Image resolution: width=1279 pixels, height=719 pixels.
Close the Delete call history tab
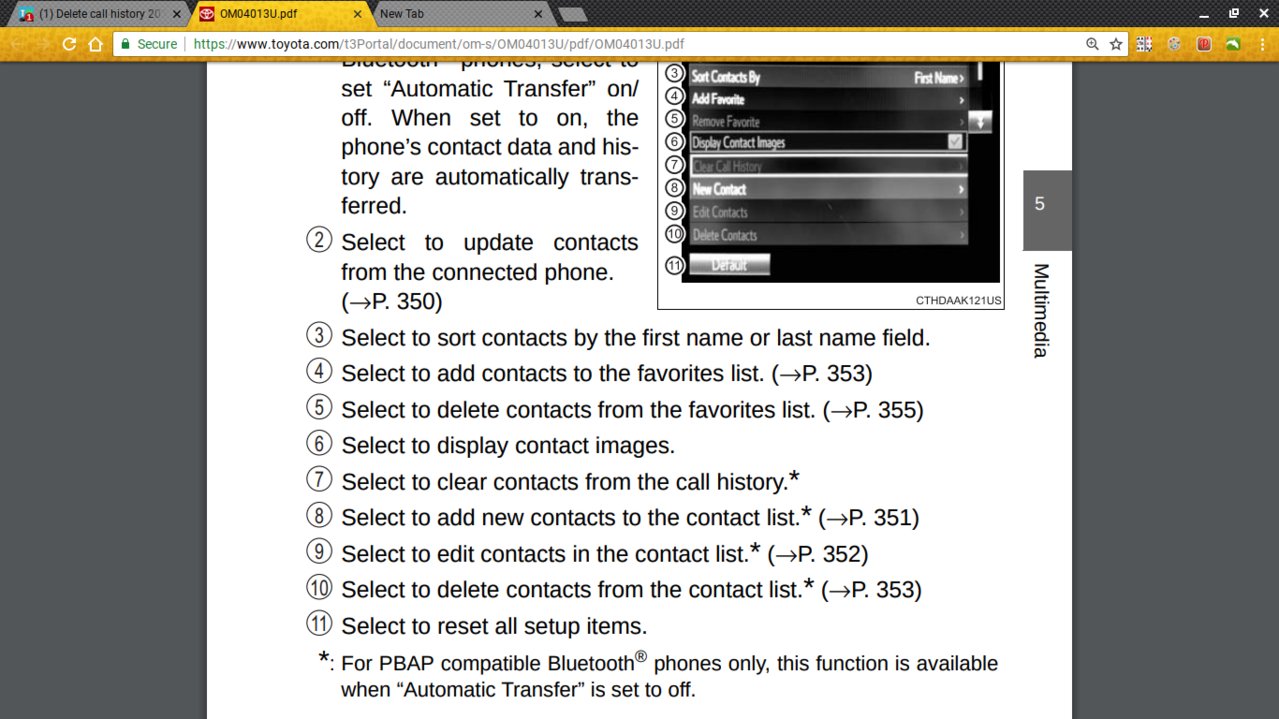177,14
